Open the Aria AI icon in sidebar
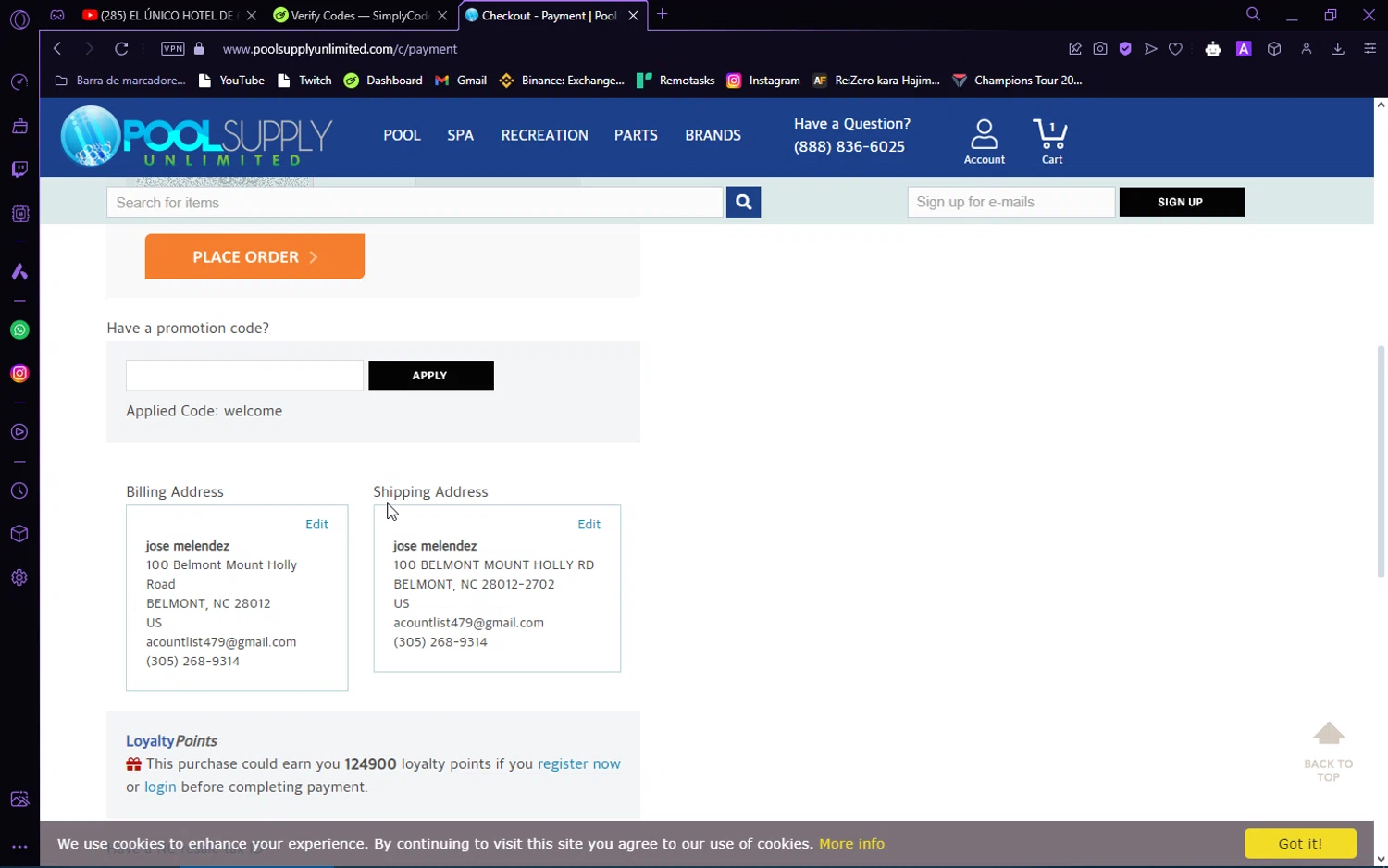Viewport: 1388px width, 868px height. [x=19, y=272]
